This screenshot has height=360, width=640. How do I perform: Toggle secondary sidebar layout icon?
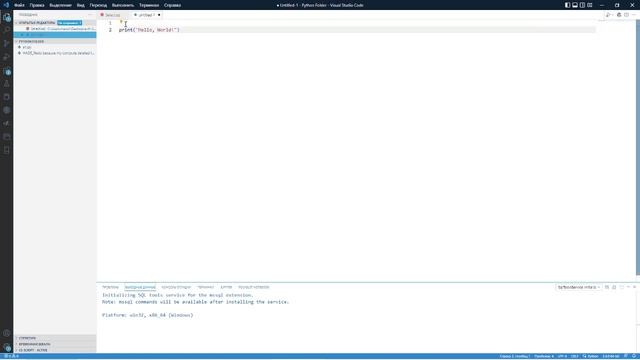click(x=582, y=5)
